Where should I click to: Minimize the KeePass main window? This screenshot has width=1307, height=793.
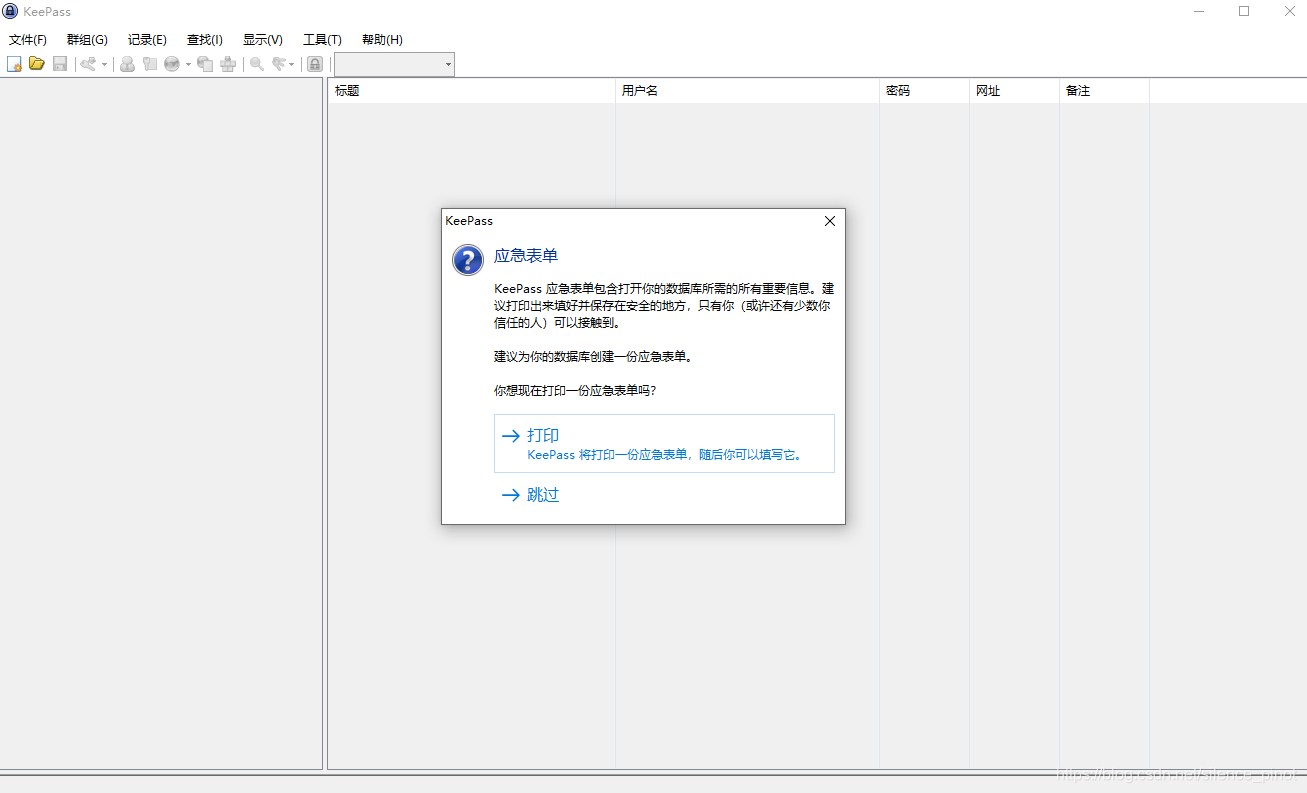click(1198, 11)
